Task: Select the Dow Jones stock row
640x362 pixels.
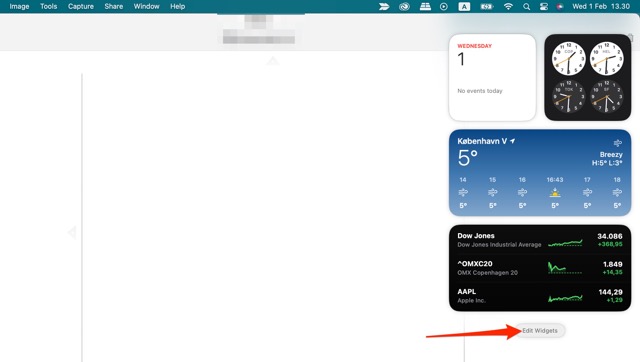Action: tap(540, 240)
